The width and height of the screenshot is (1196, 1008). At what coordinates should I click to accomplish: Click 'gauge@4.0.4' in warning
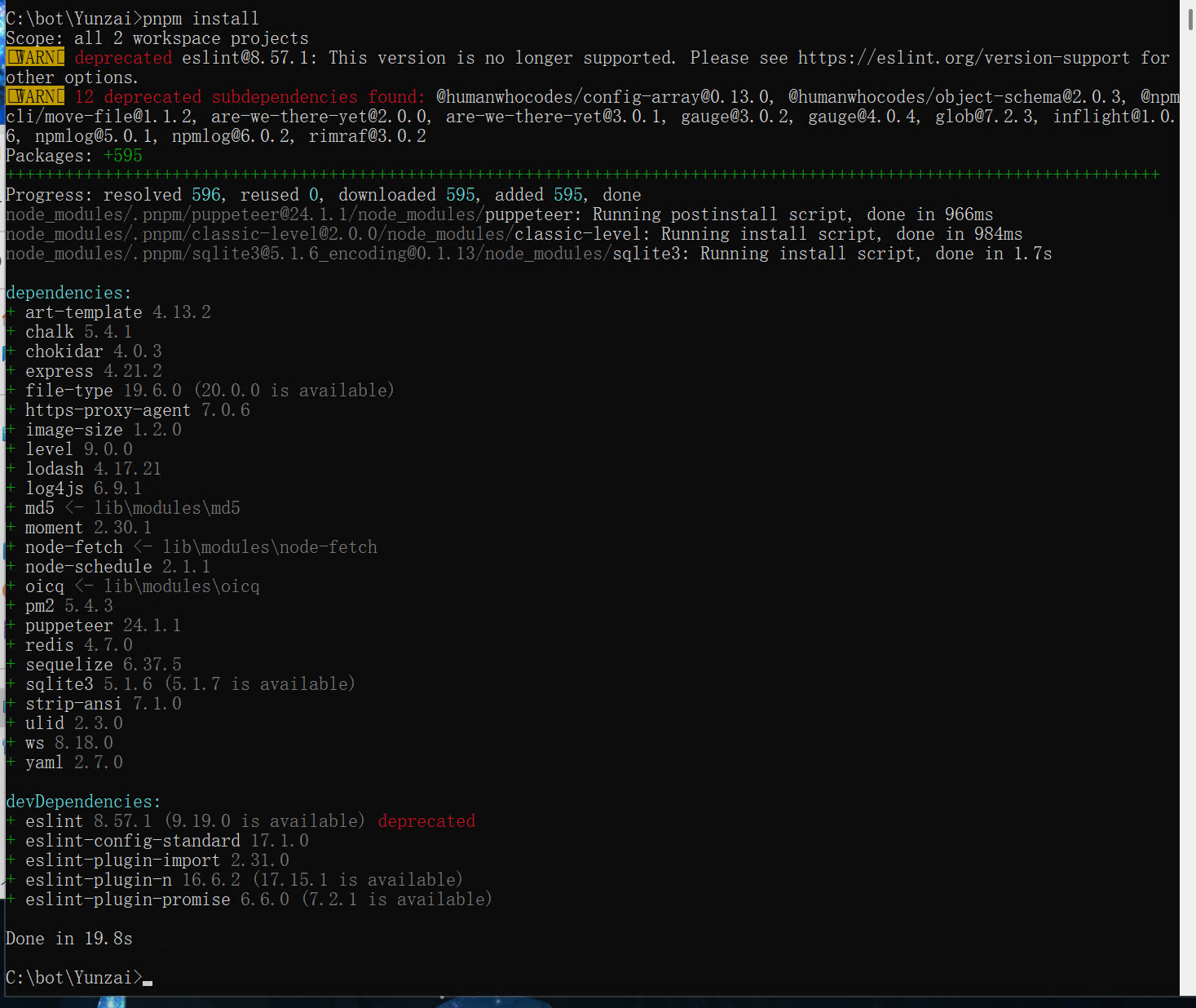point(862,116)
